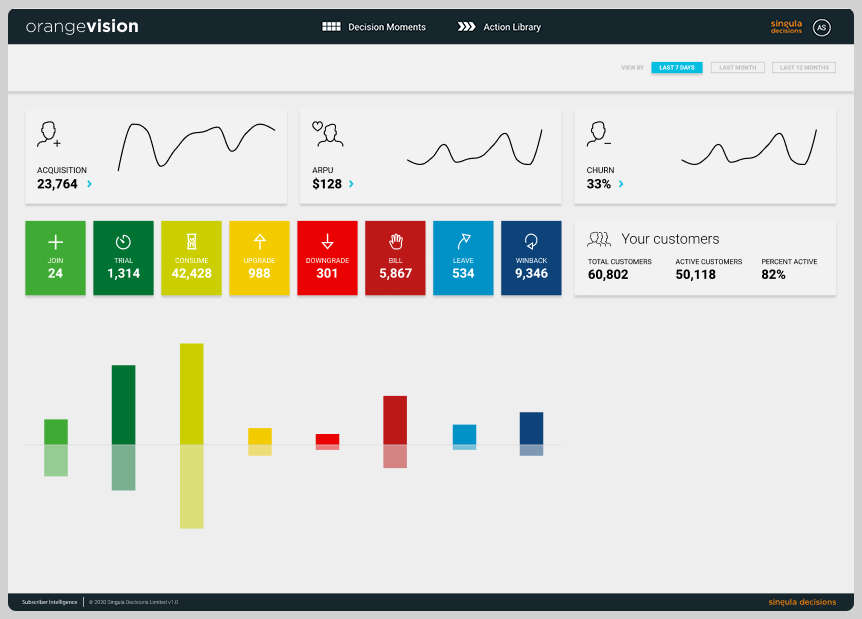Screen dimensions: 862x619
Task: Select the Leave tile curved-arrow icon
Action: (x=463, y=241)
